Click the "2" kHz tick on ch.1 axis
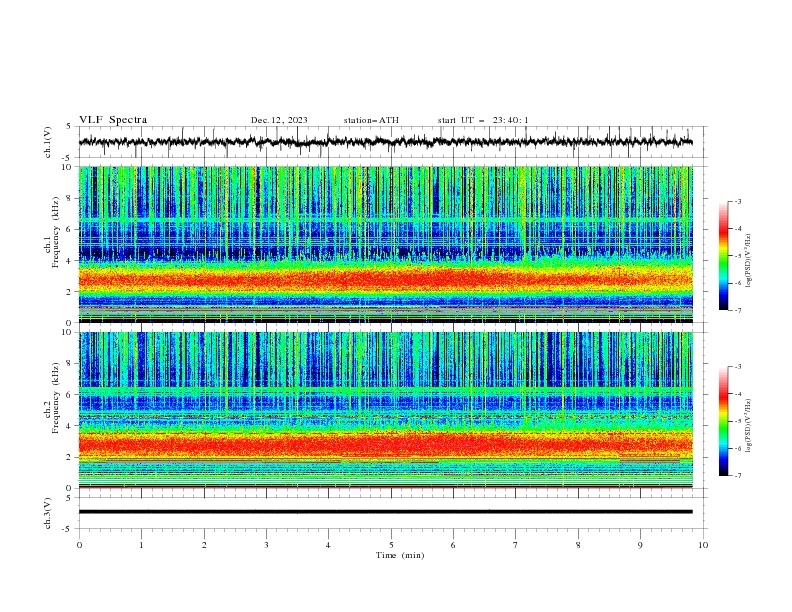 coord(69,291)
